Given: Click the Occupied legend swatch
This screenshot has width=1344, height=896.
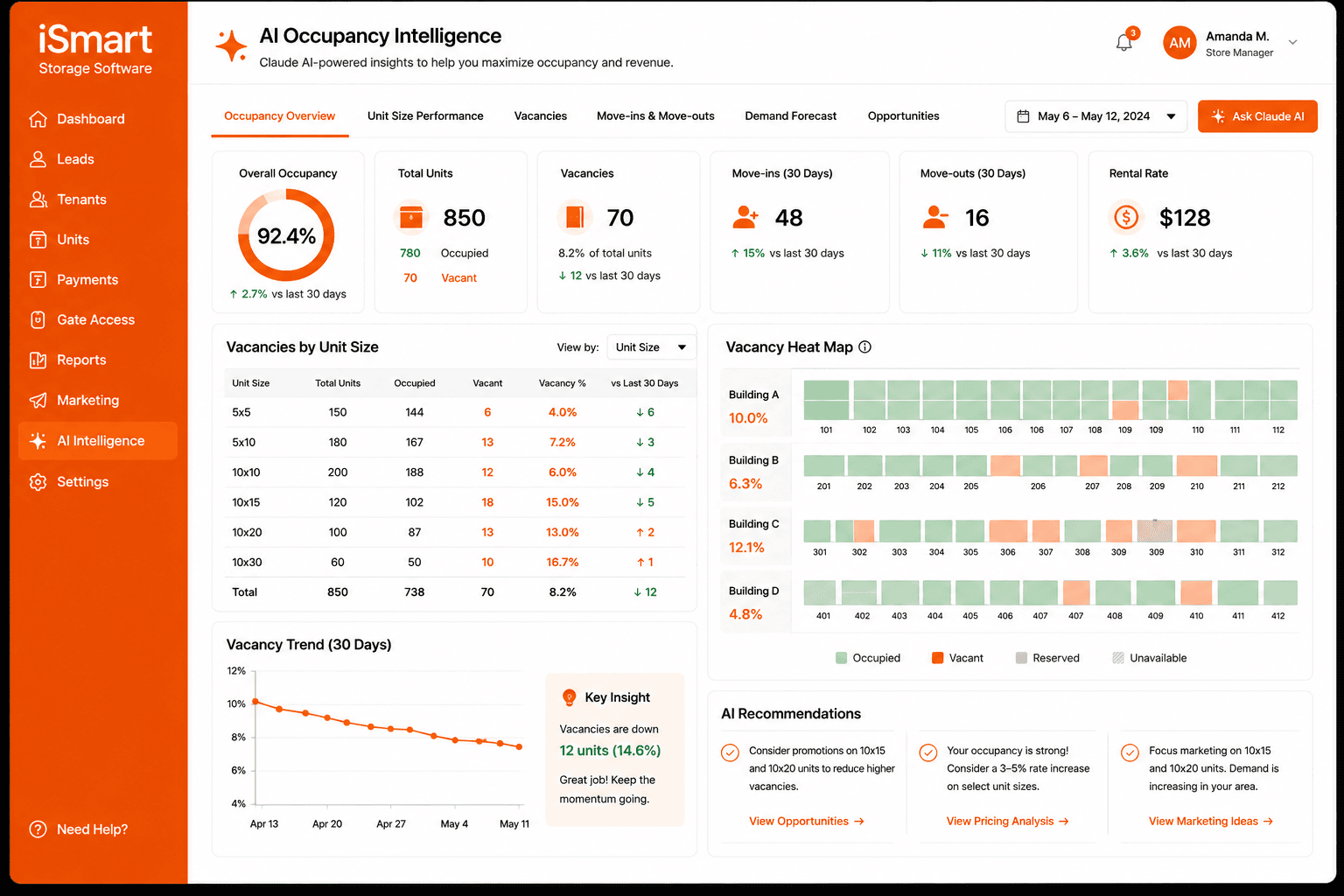Looking at the screenshot, I should pos(841,658).
